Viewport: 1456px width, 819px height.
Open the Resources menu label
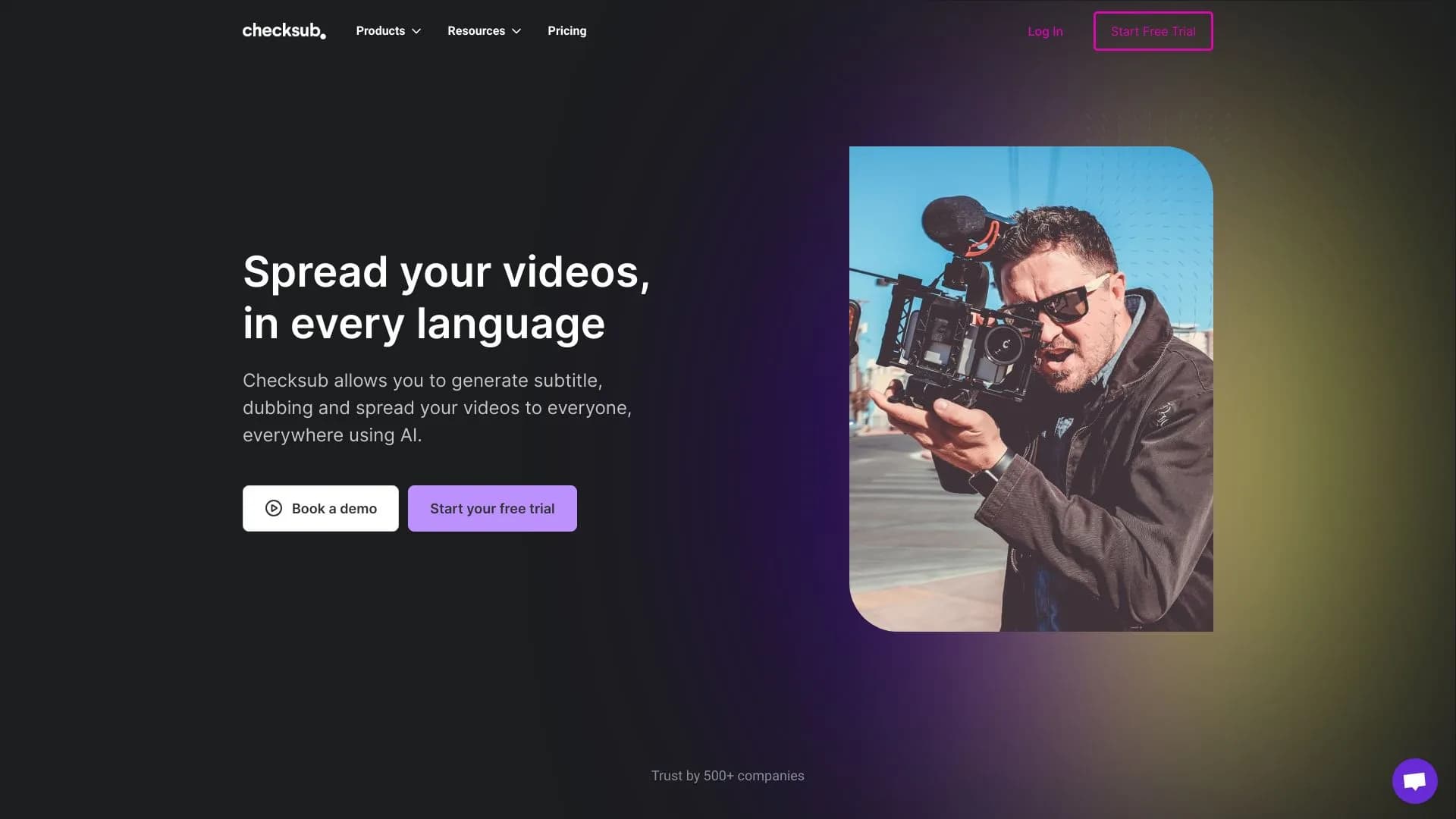point(476,31)
